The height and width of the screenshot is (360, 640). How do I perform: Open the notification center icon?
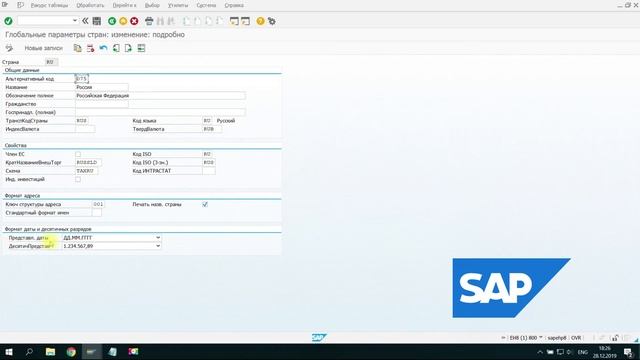pyautogui.click(x=629, y=352)
